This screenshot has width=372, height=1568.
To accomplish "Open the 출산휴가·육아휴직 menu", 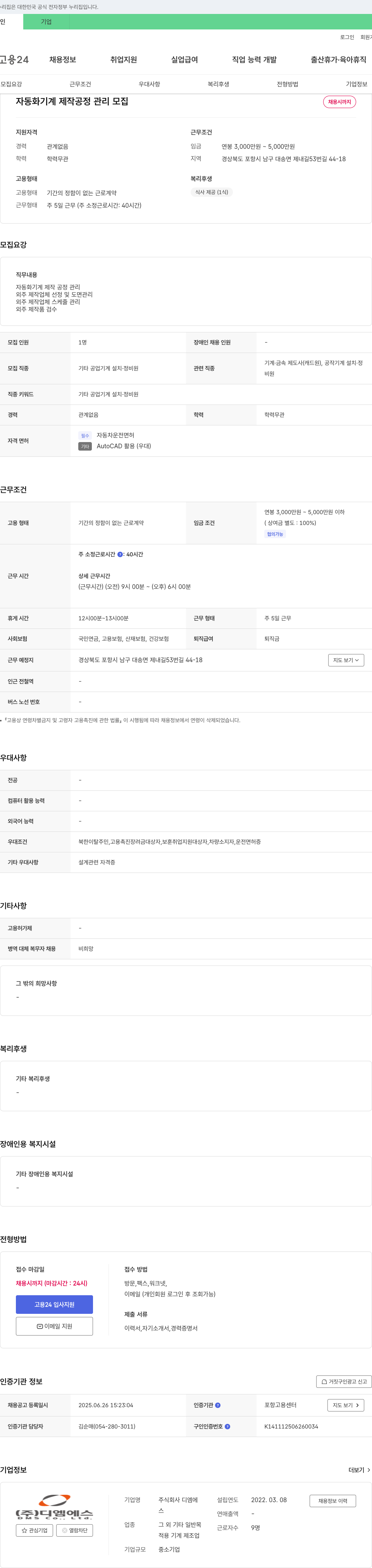I will (x=339, y=60).
